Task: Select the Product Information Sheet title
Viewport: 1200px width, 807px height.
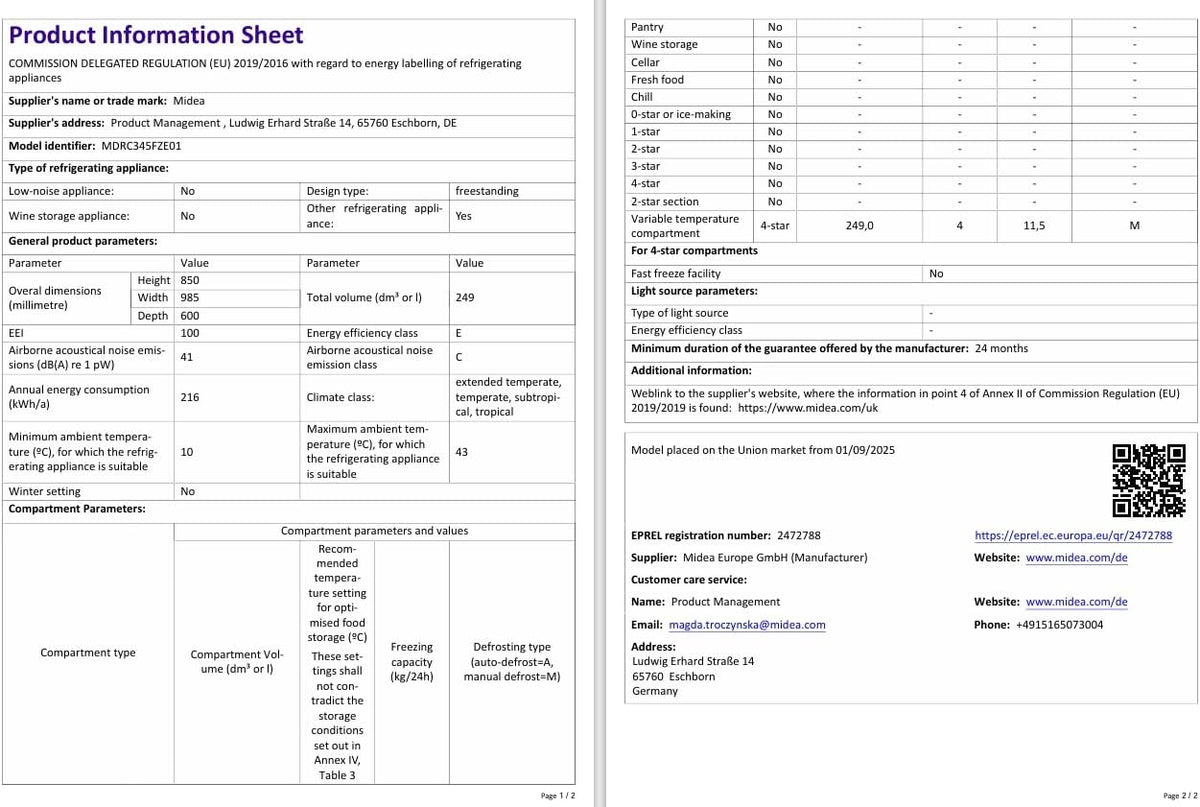Action: (156, 35)
